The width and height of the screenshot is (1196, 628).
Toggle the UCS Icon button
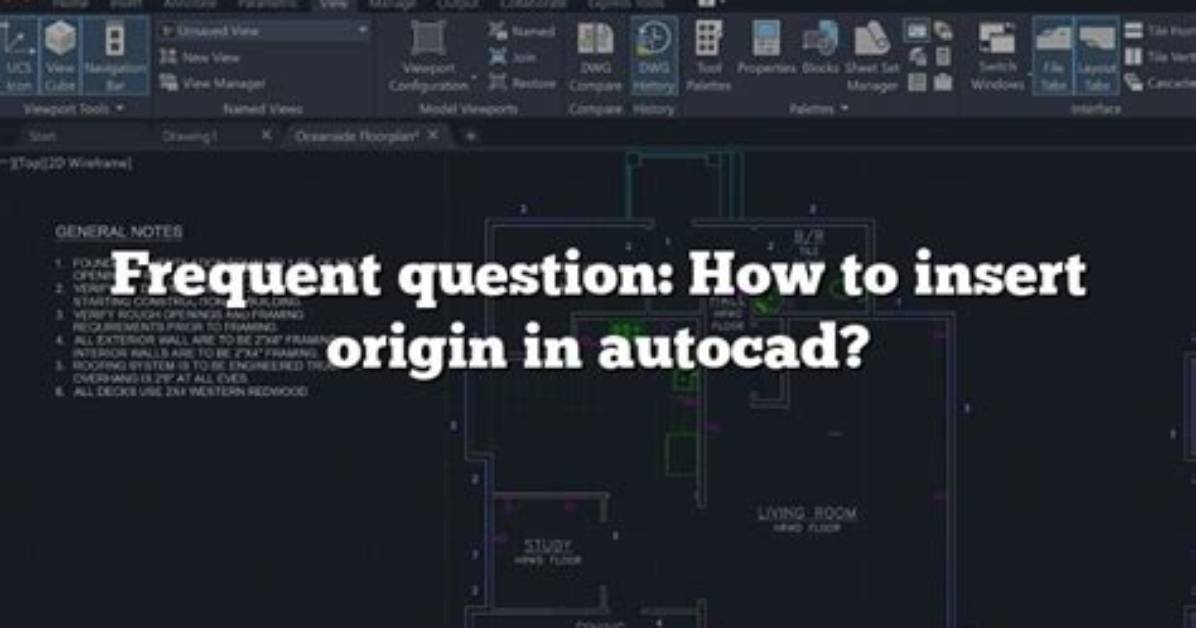(x=18, y=56)
